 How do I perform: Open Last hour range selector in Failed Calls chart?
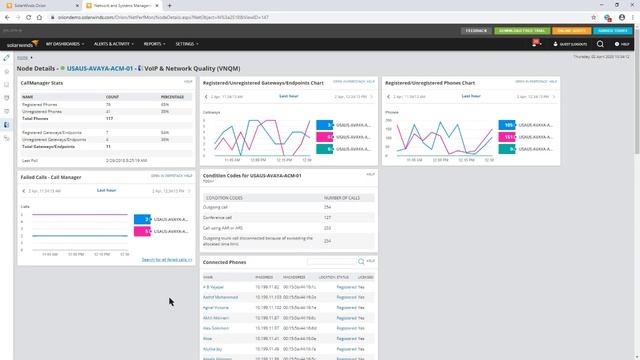107,190
